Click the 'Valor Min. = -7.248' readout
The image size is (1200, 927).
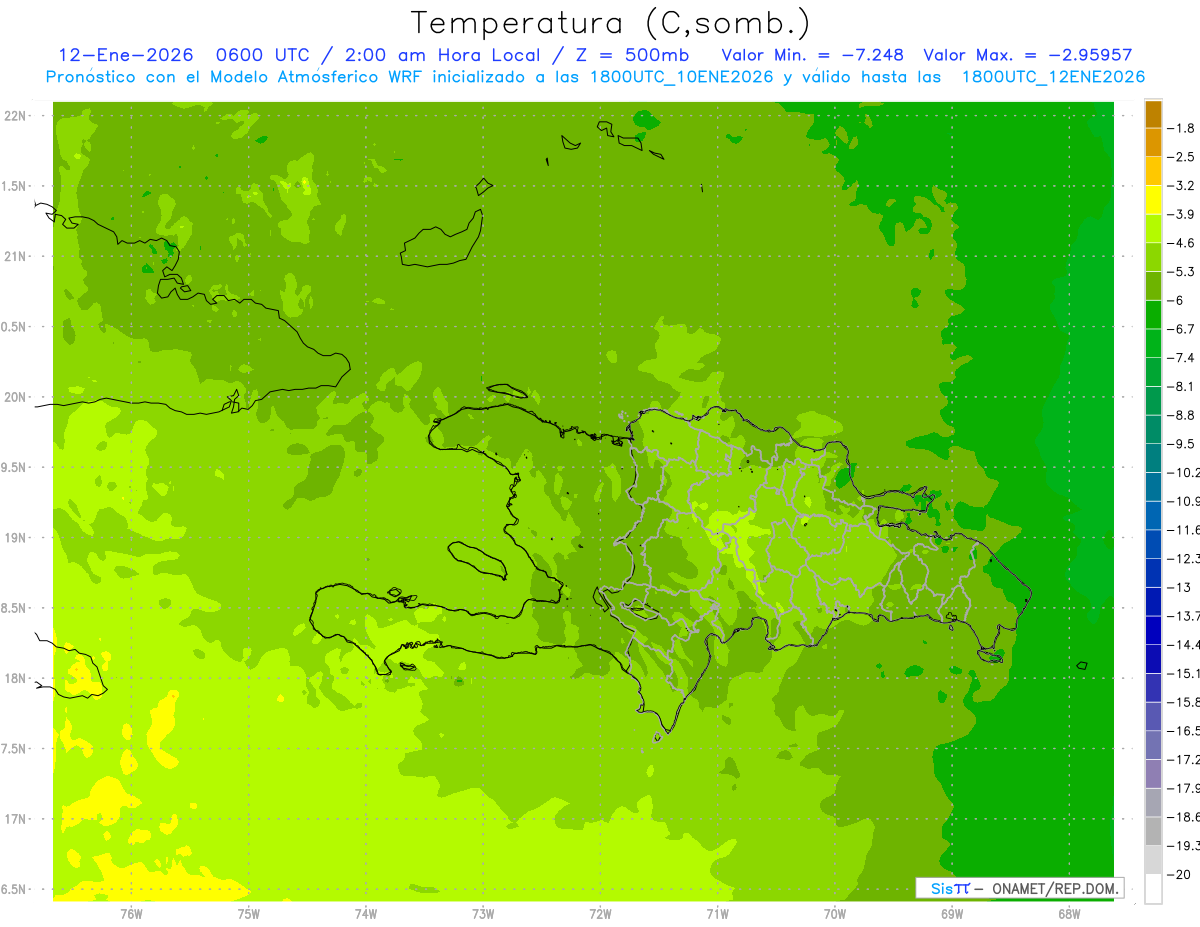point(814,55)
